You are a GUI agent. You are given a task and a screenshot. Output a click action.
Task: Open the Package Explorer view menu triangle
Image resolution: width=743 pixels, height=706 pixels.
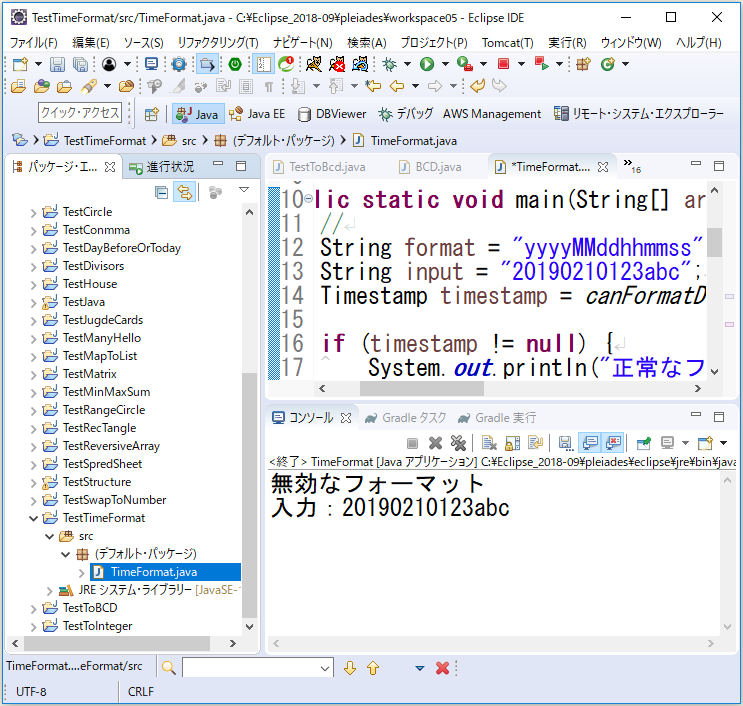(x=244, y=190)
